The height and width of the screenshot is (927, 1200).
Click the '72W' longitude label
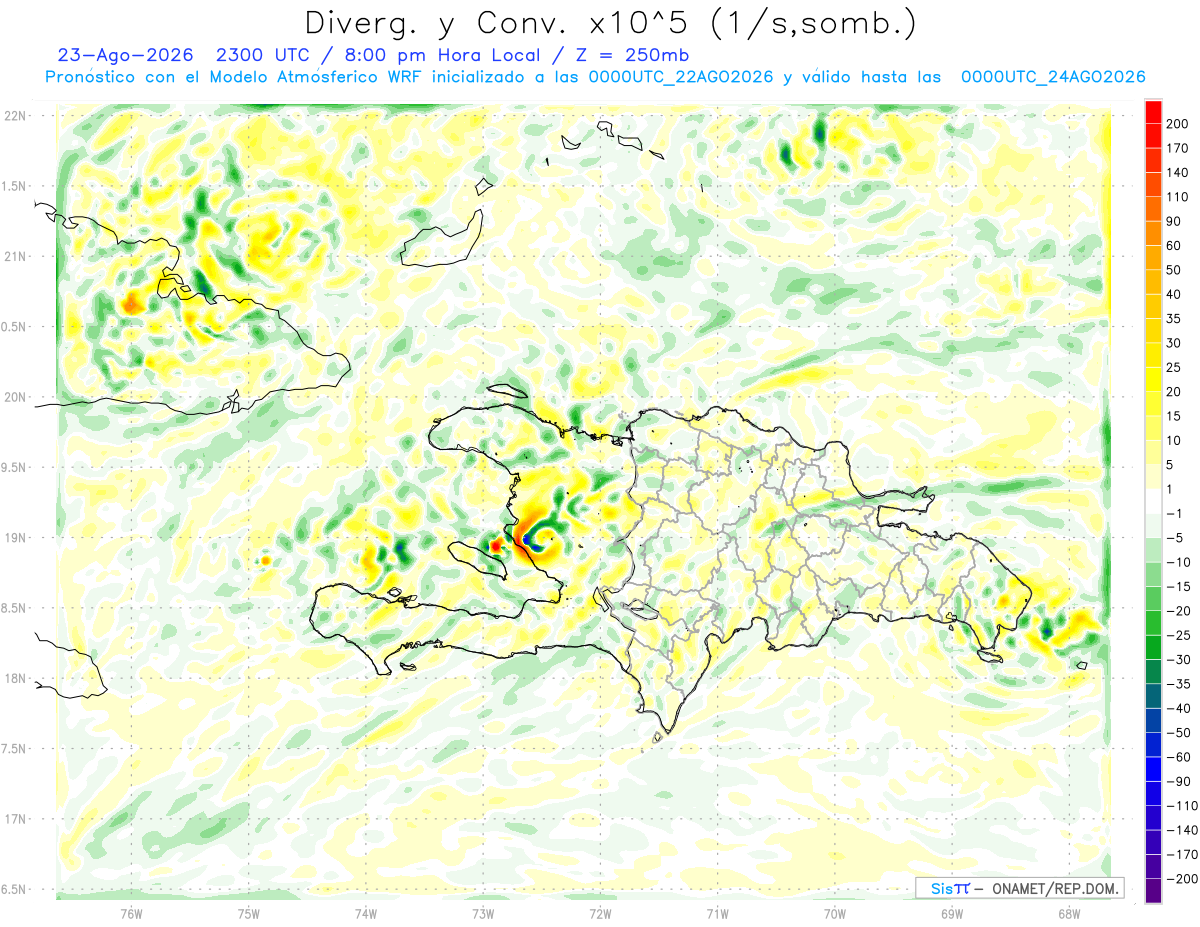coord(600,914)
